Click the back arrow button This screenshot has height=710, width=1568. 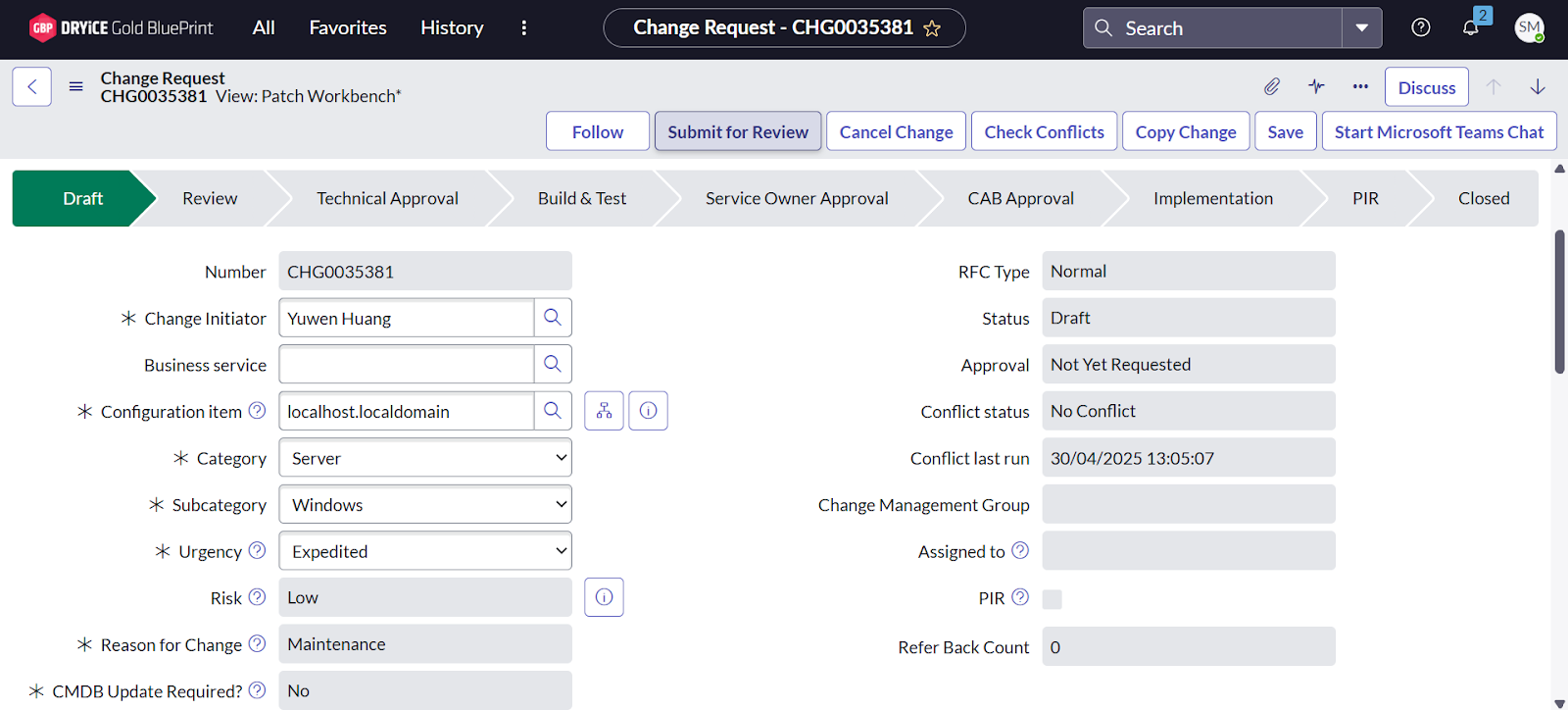[x=31, y=86]
